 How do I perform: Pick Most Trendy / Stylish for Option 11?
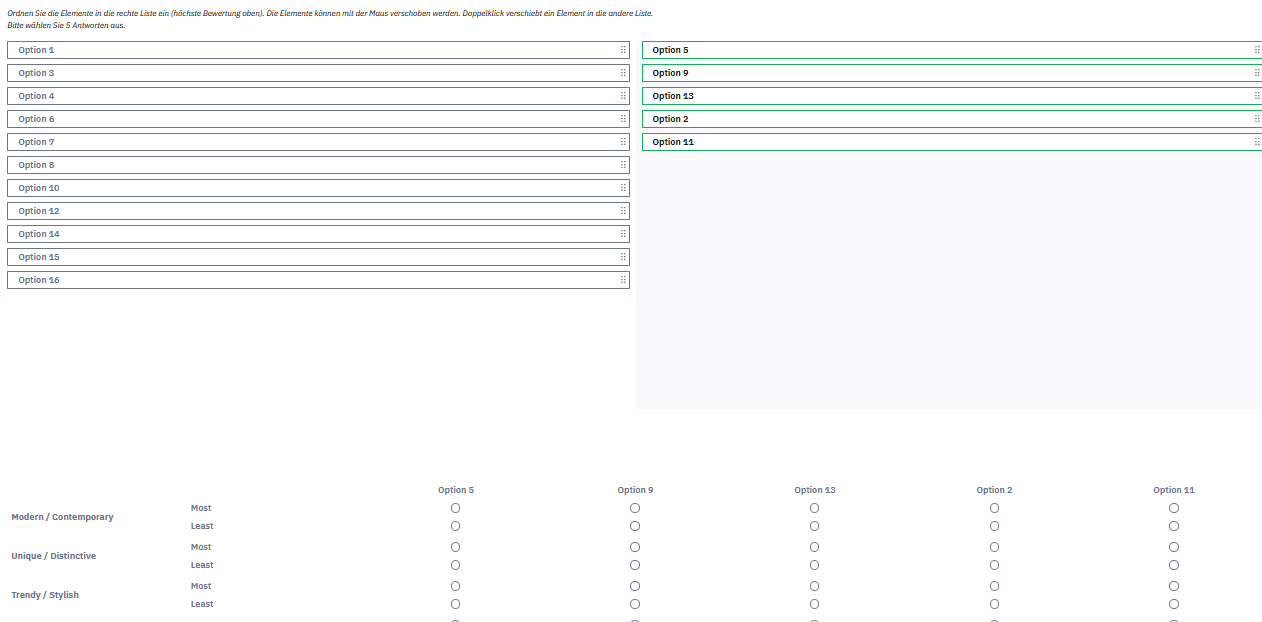pos(1174,586)
